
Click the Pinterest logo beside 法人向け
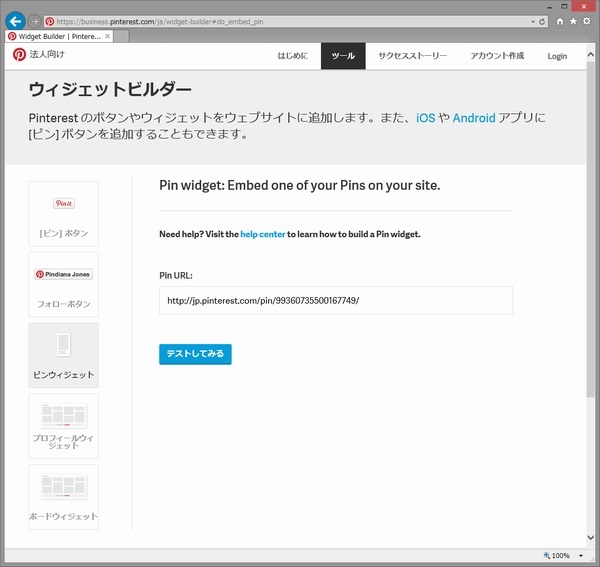click(19, 55)
